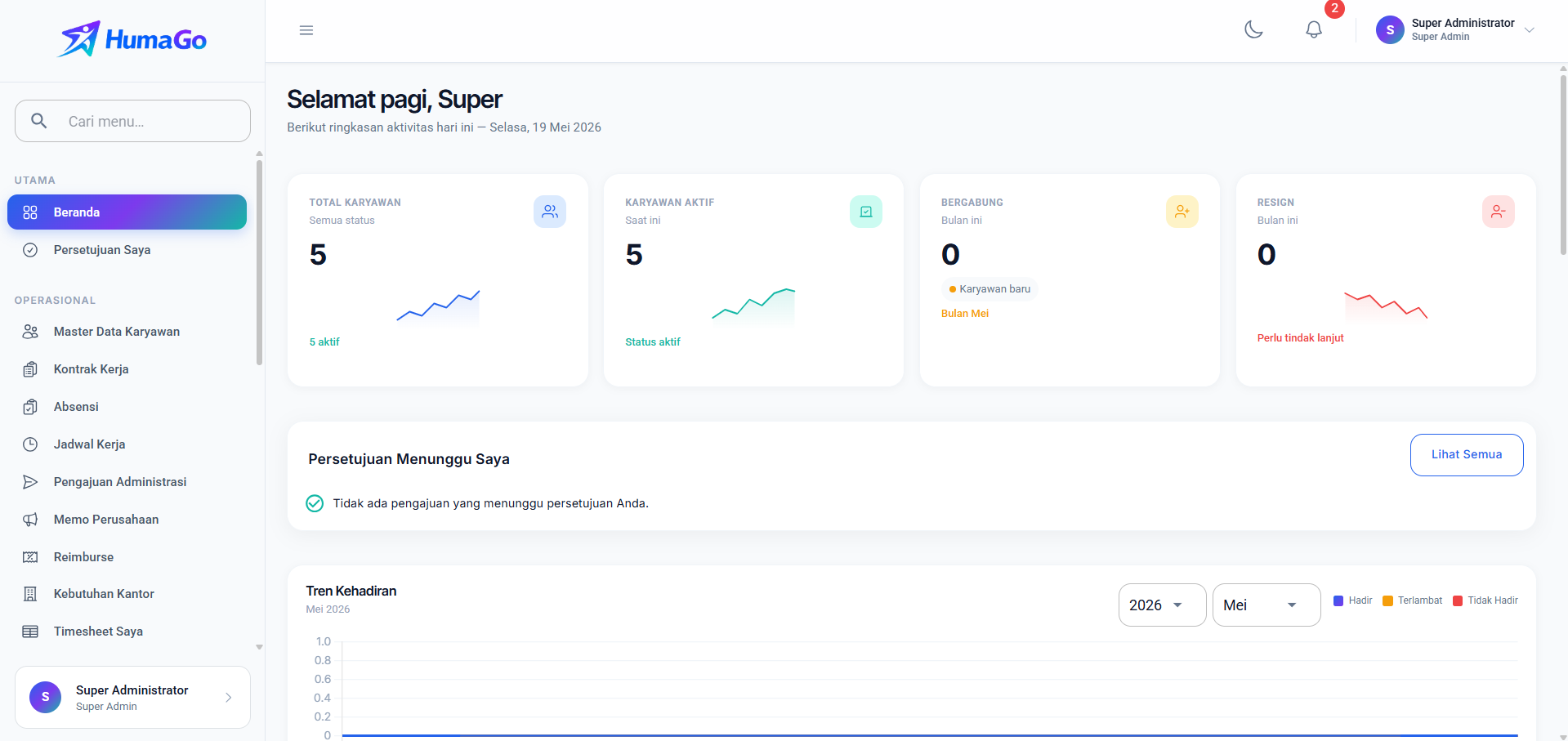
Task: Click the 'Status aktif' text
Action: point(653,342)
